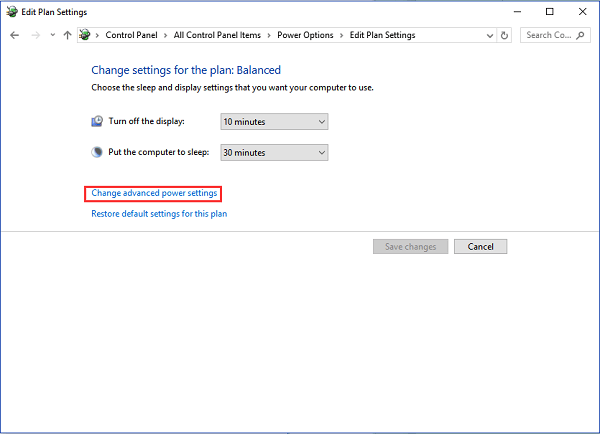600x434 pixels.
Task: Click the forward navigation arrow
Action: 36,35
